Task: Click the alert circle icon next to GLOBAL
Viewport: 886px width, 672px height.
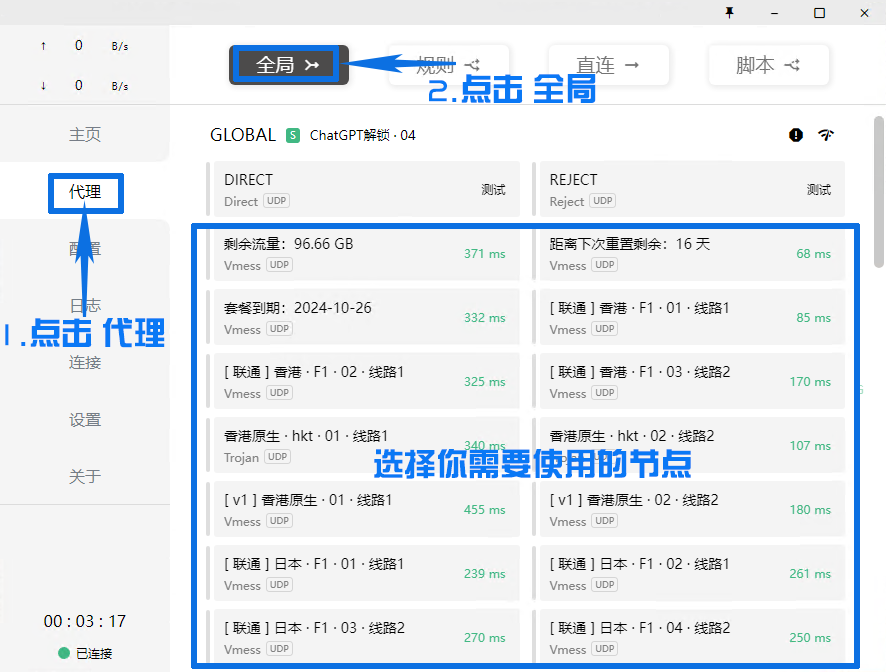Action: (x=796, y=135)
